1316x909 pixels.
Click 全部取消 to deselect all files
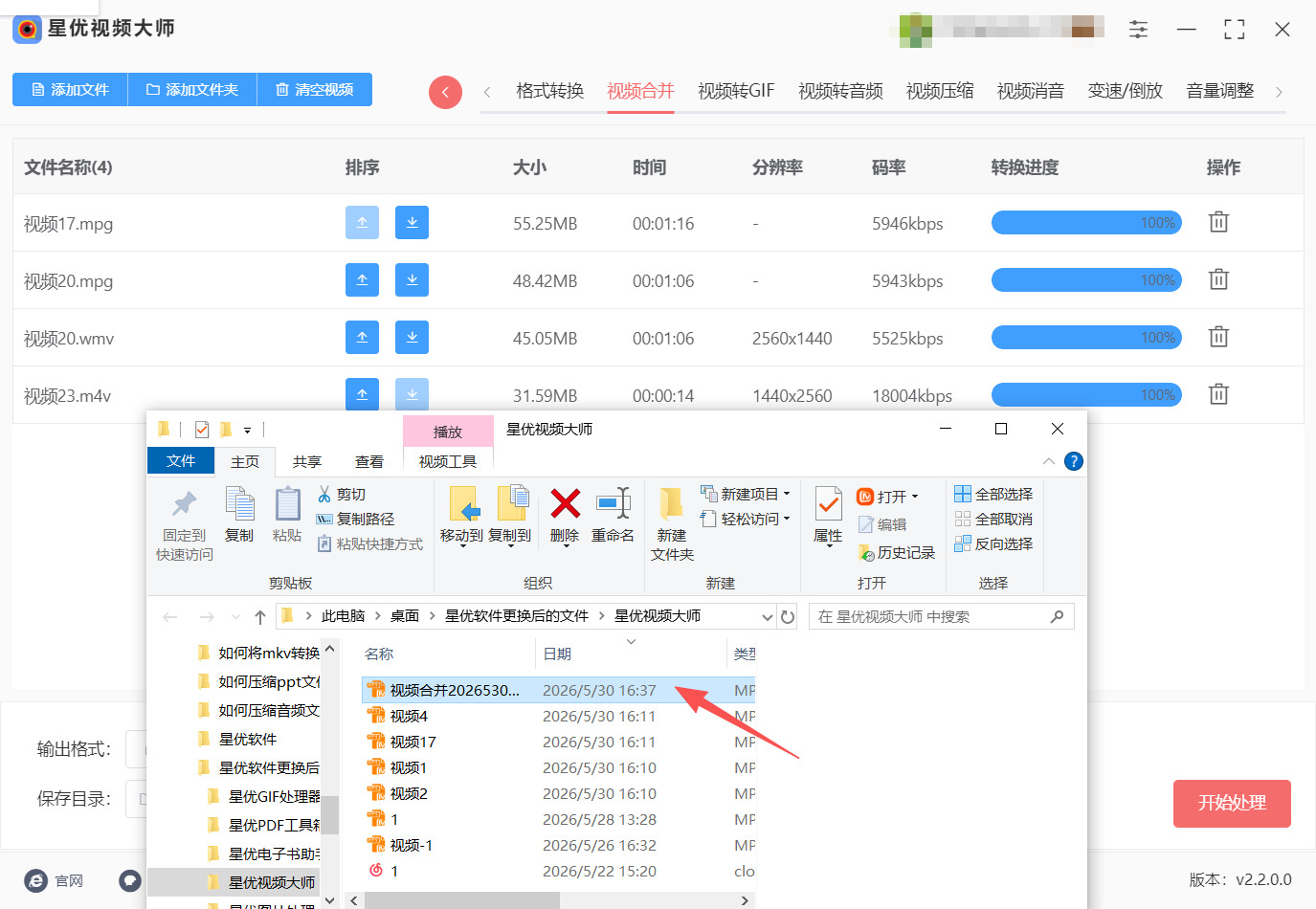(x=993, y=520)
